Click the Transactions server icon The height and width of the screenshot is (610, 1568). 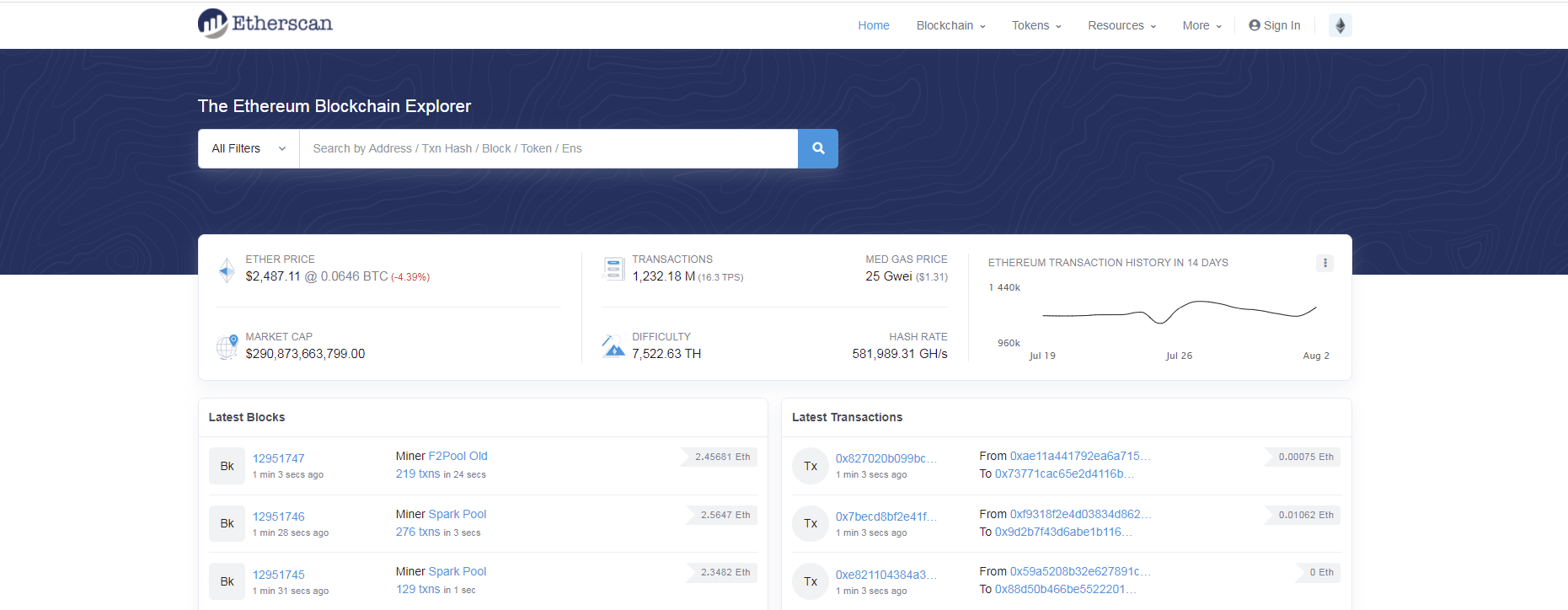(613, 269)
